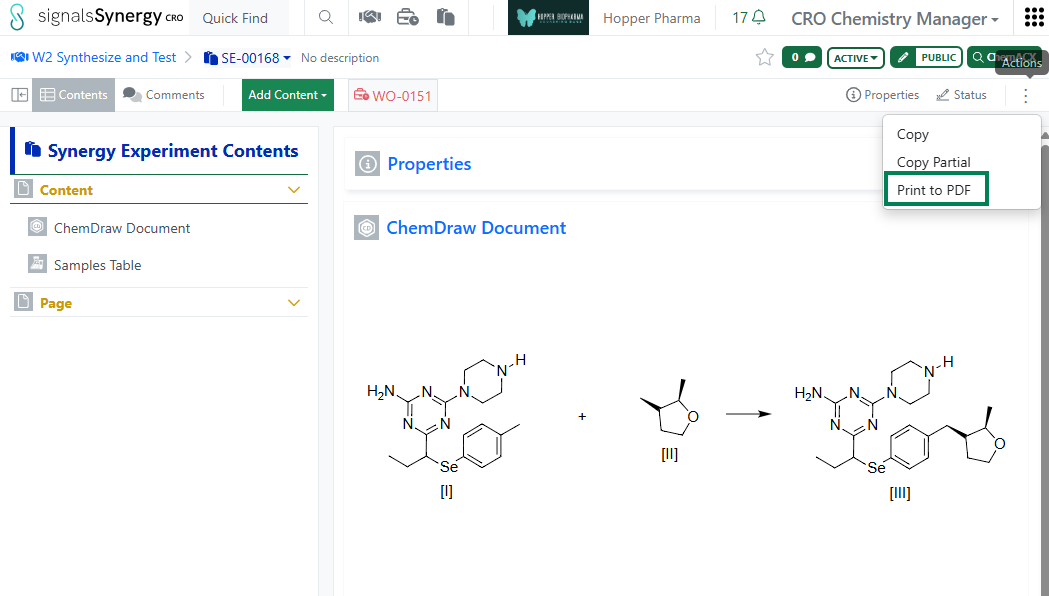Click the ChemDraw Document tree icon
Screen dimensions: 1049x596
click(x=37, y=227)
